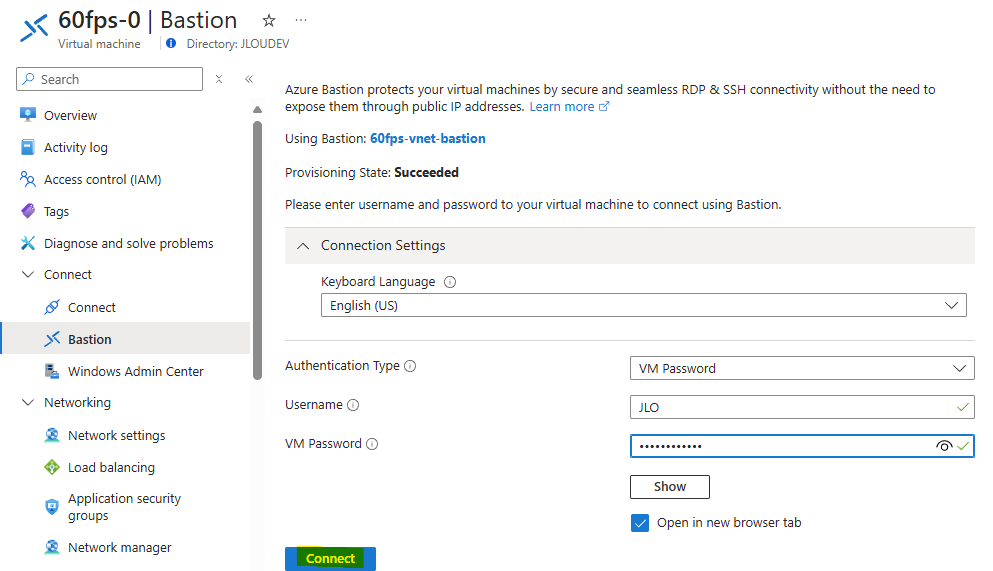
Task: Open Load balancing item
Action: pos(111,467)
